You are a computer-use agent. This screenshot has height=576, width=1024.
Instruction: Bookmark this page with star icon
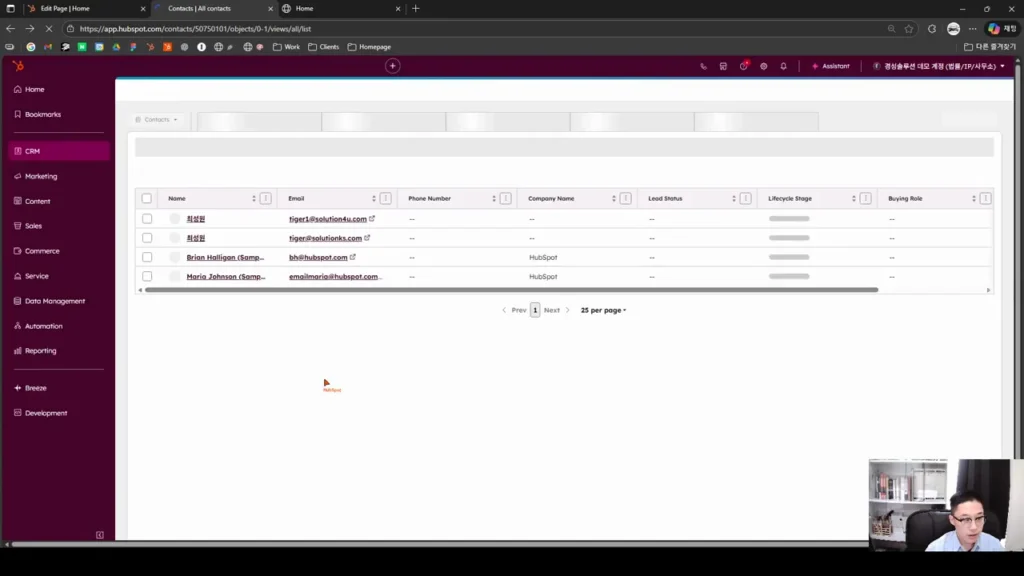pos(909,29)
